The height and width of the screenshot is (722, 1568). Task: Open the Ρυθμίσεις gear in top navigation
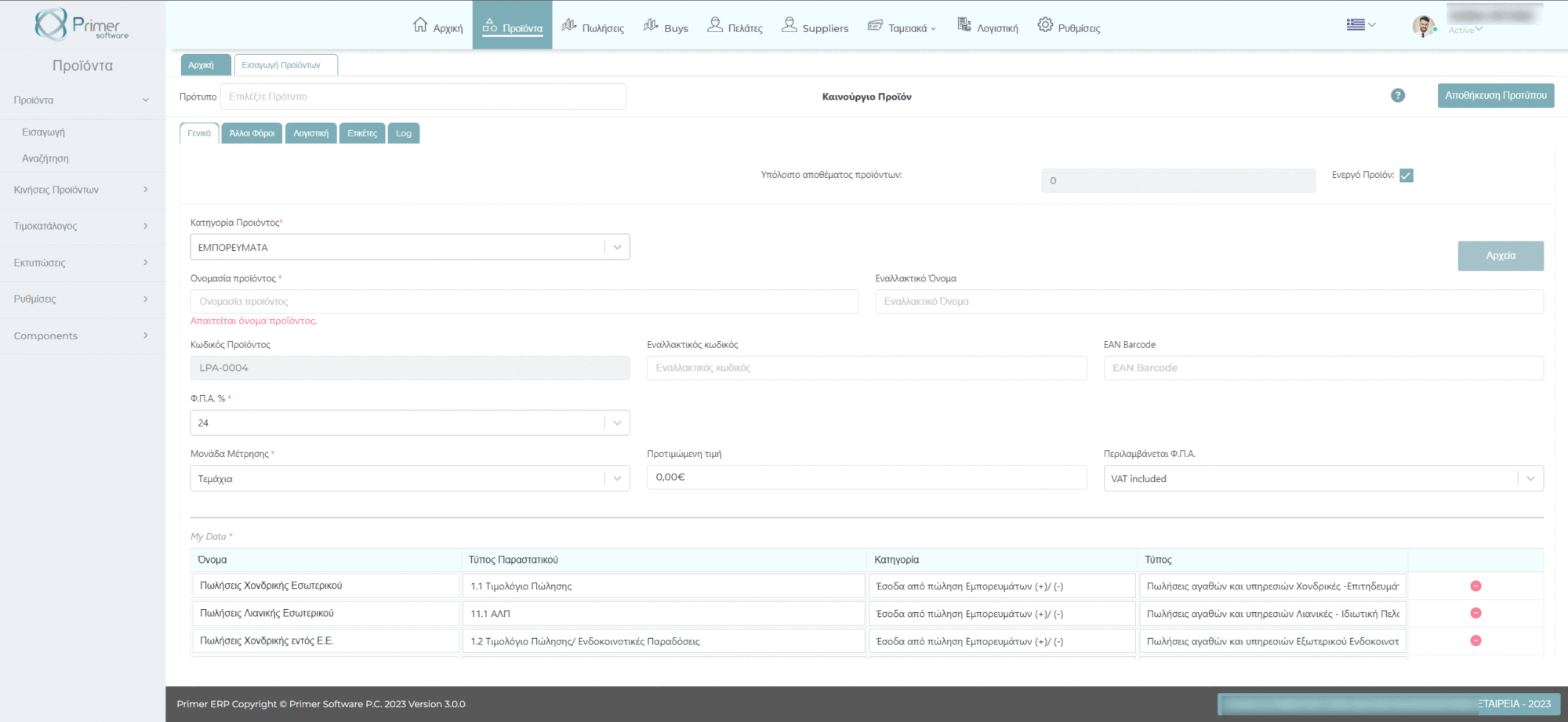point(1069,27)
